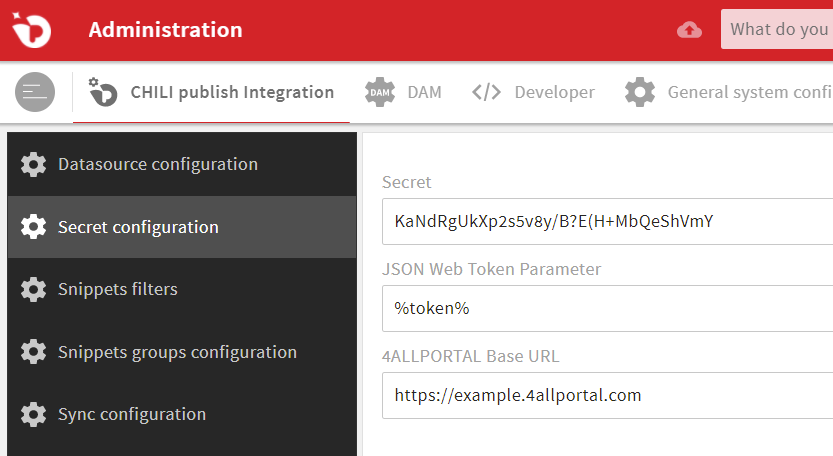Open the round hamburger menu button
This screenshot has height=456, width=833.
tap(35, 92)
